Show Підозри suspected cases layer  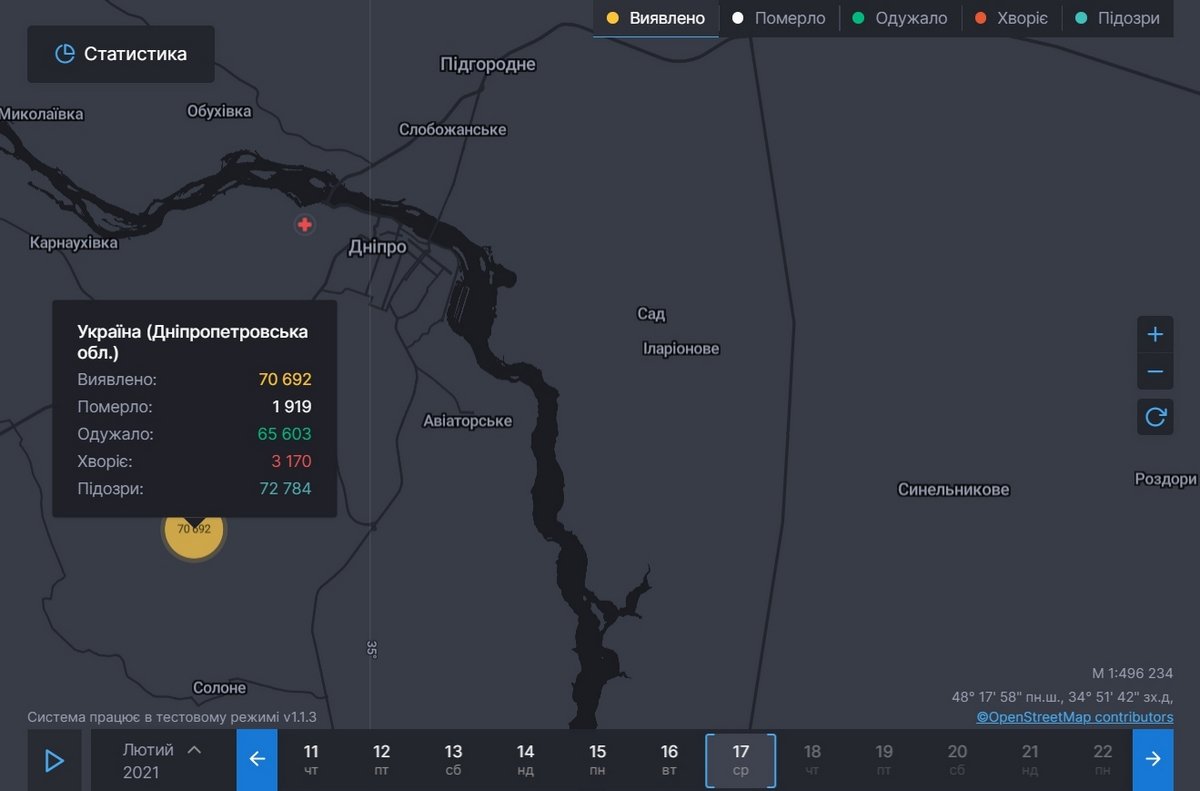pos(1117,18)
